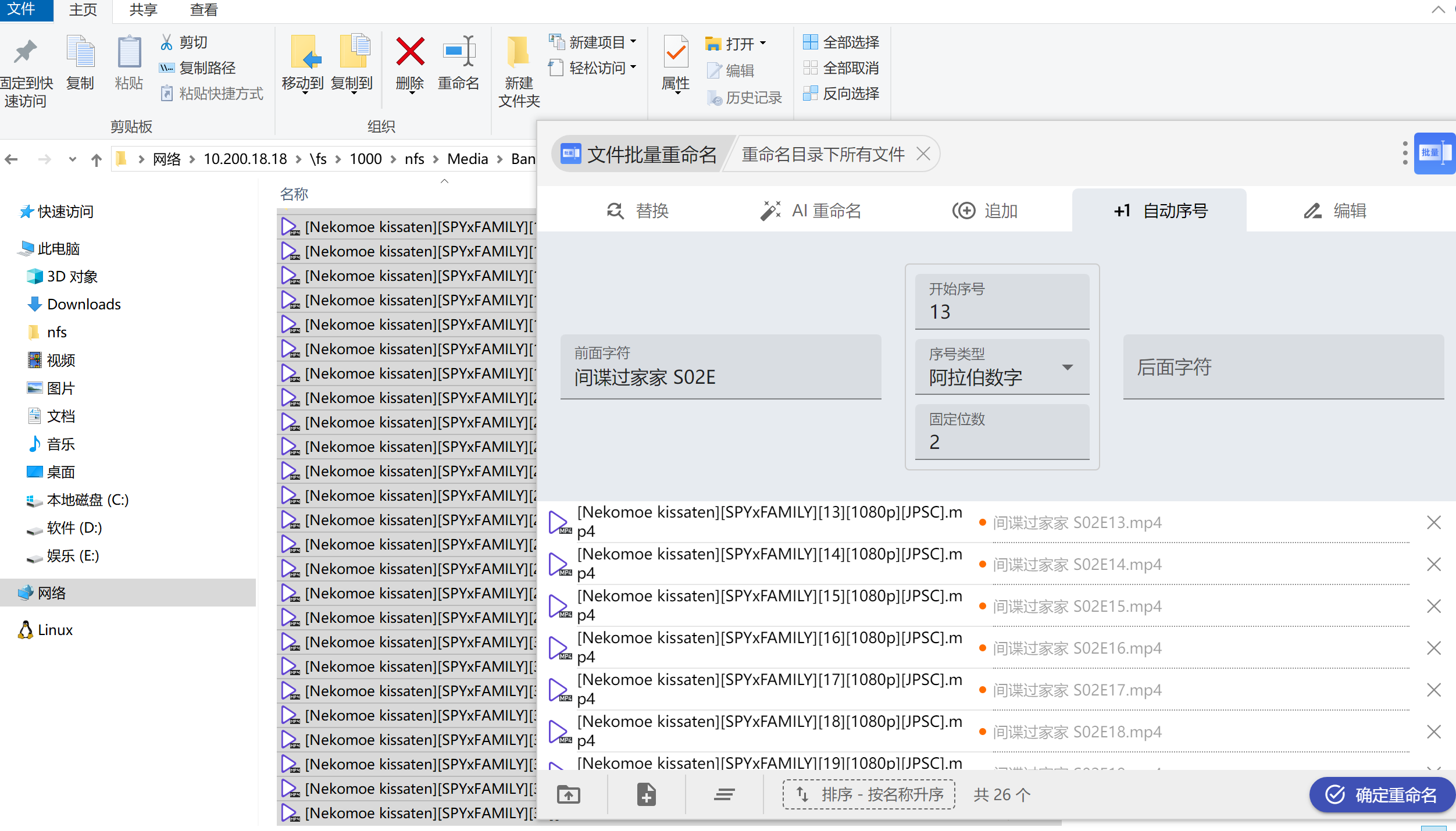Click the add file icon in bottom toolbar
This screenshot has height=831, width=1456.
[646, 794]
